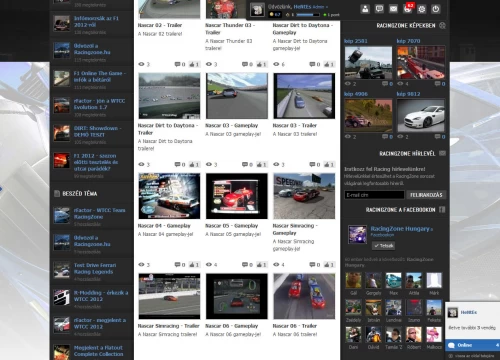Viewport: 500px width, 360px height.
Task: Click Facebook fan avatar named Róbert
Action: tap(414, 335)
